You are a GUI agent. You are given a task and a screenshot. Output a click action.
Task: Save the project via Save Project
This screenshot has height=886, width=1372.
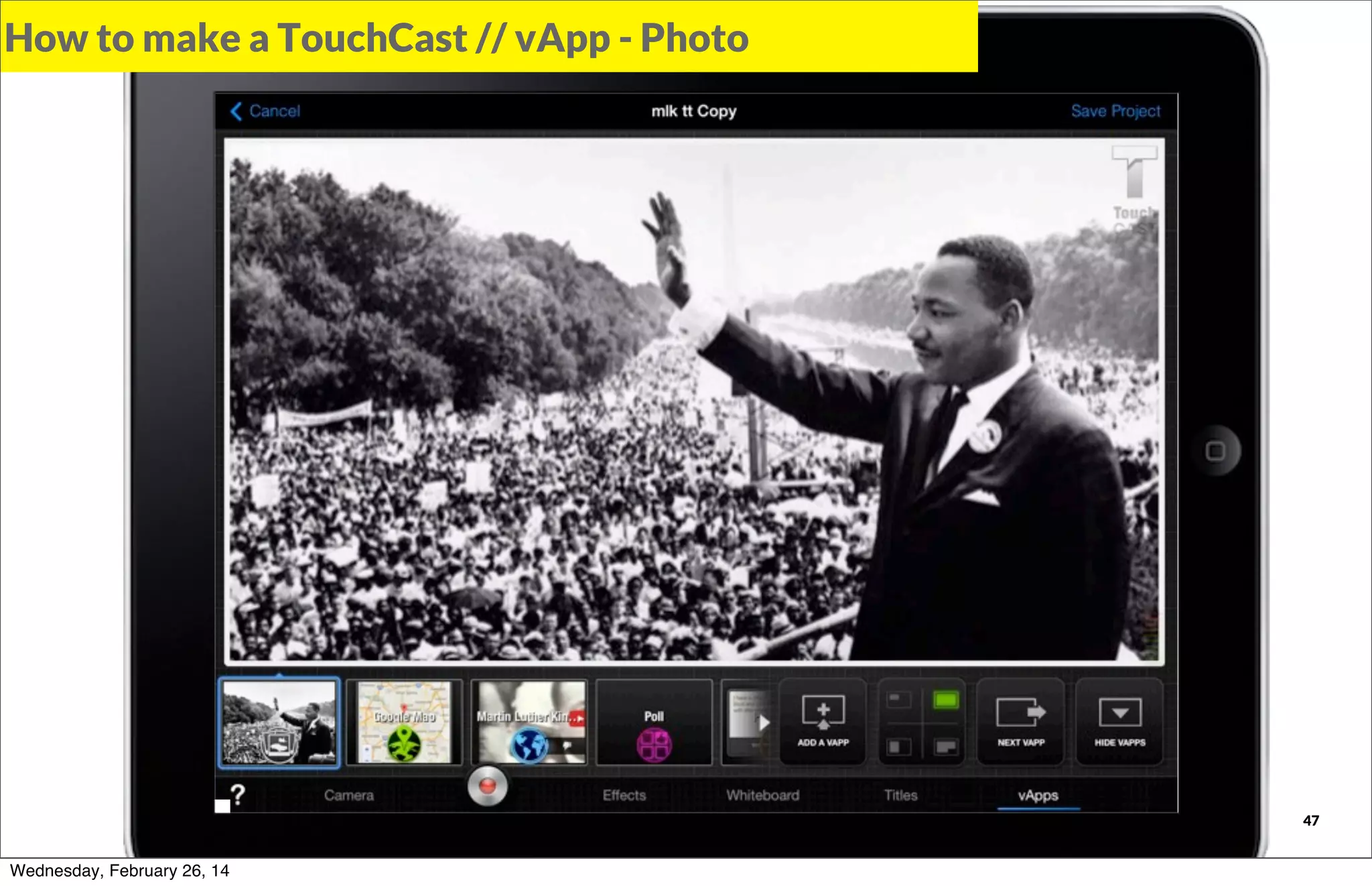[x=1115, y=111]
